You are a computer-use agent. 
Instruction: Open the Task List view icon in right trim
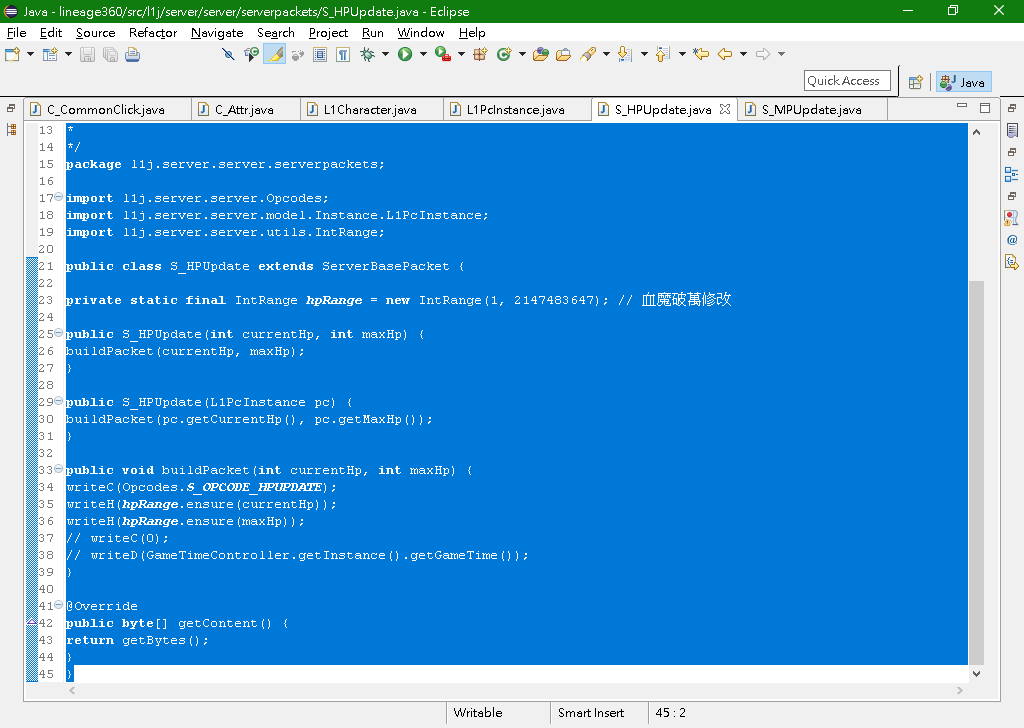1012,131
